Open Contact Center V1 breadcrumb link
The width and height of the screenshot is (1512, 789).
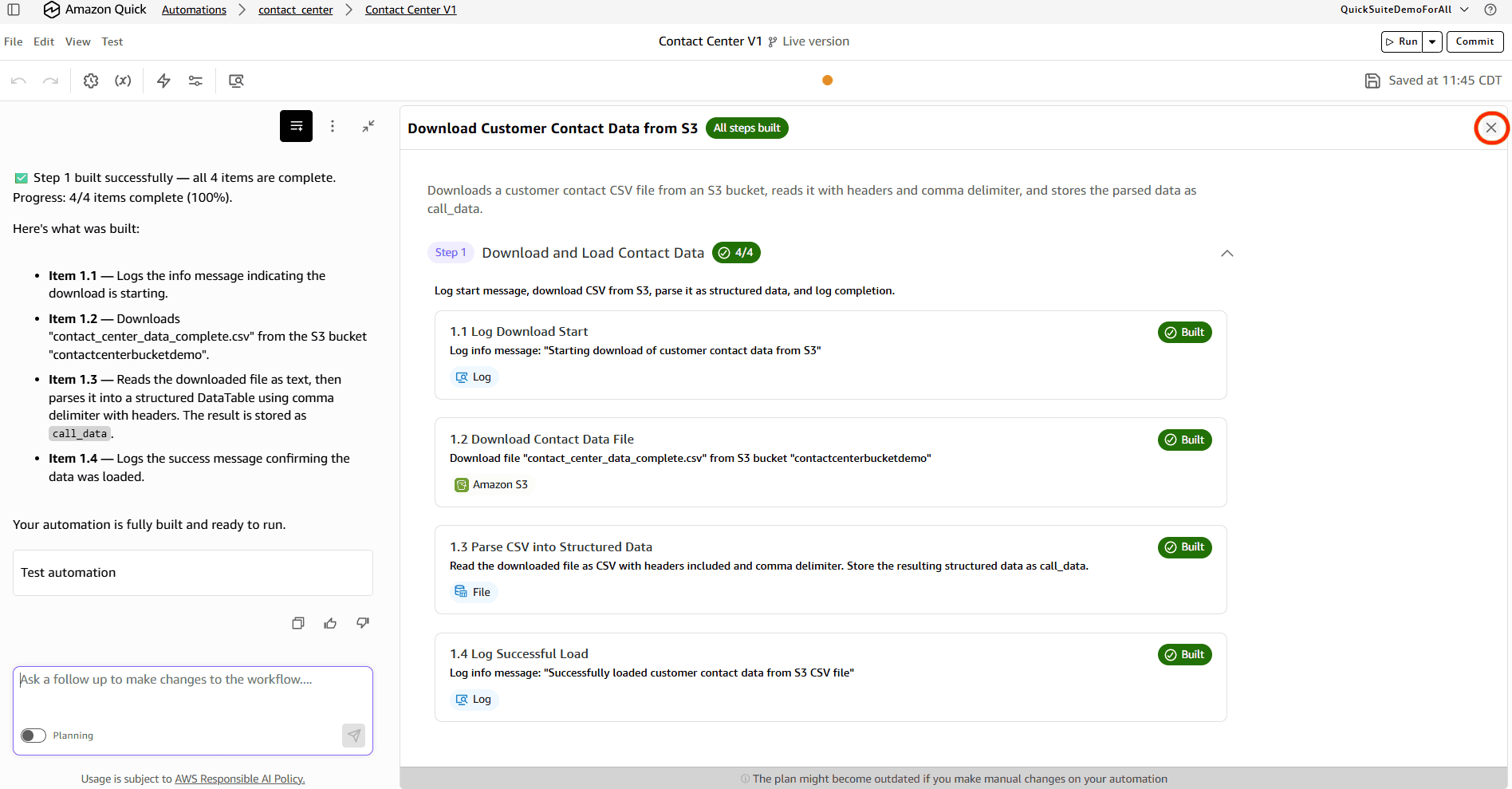411,10
